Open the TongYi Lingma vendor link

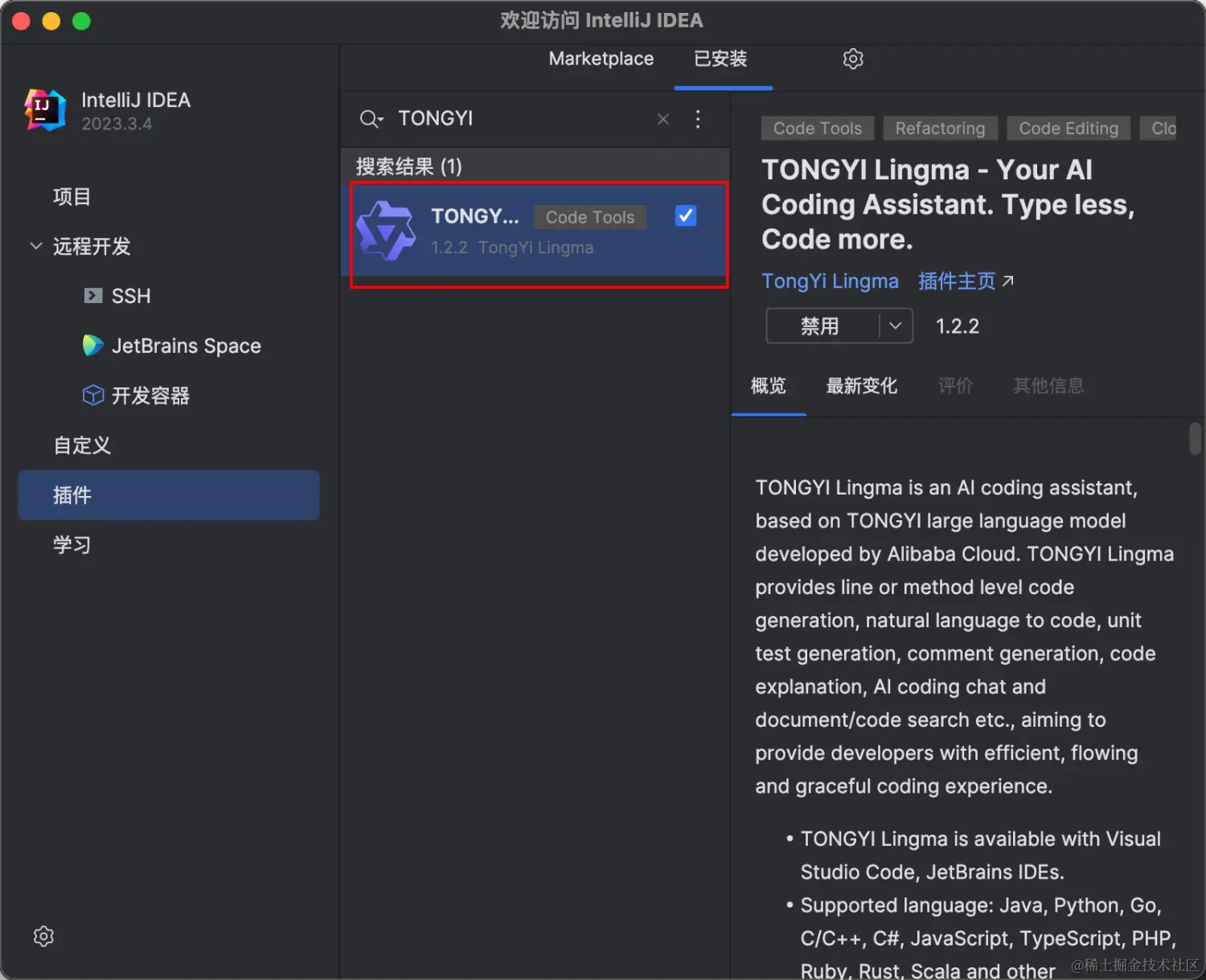click(830, 281)
